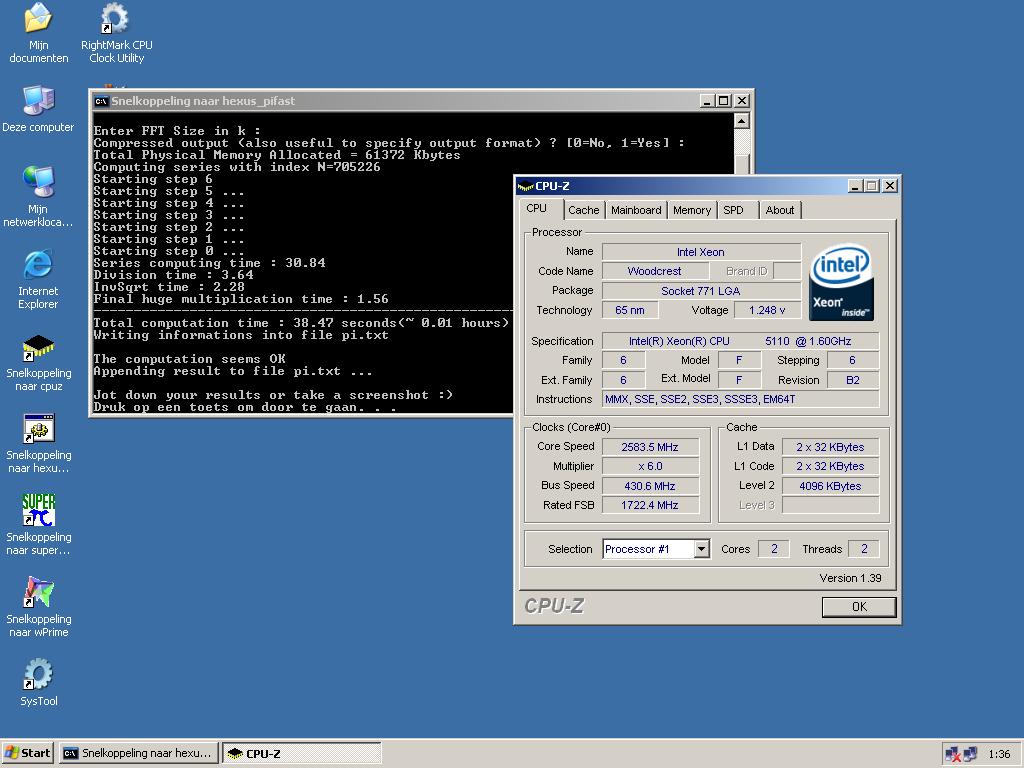Click the CPU-Z title bar chip icon
The width and height of the screenshot is (1024, 768).
pyautogui.click(x=526, y=186)
